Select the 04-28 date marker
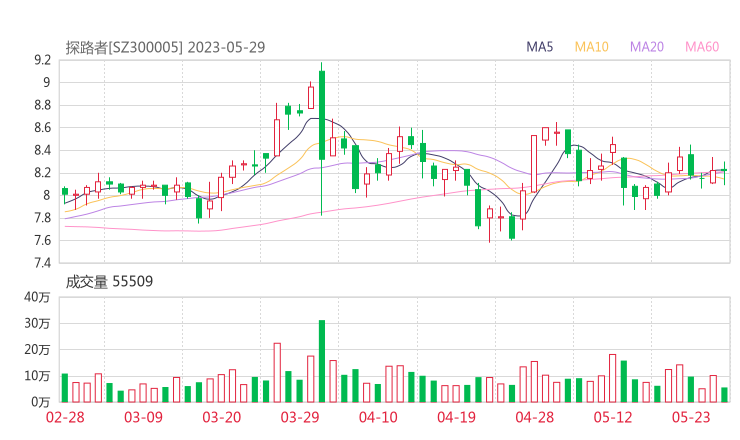 (534, 417)
